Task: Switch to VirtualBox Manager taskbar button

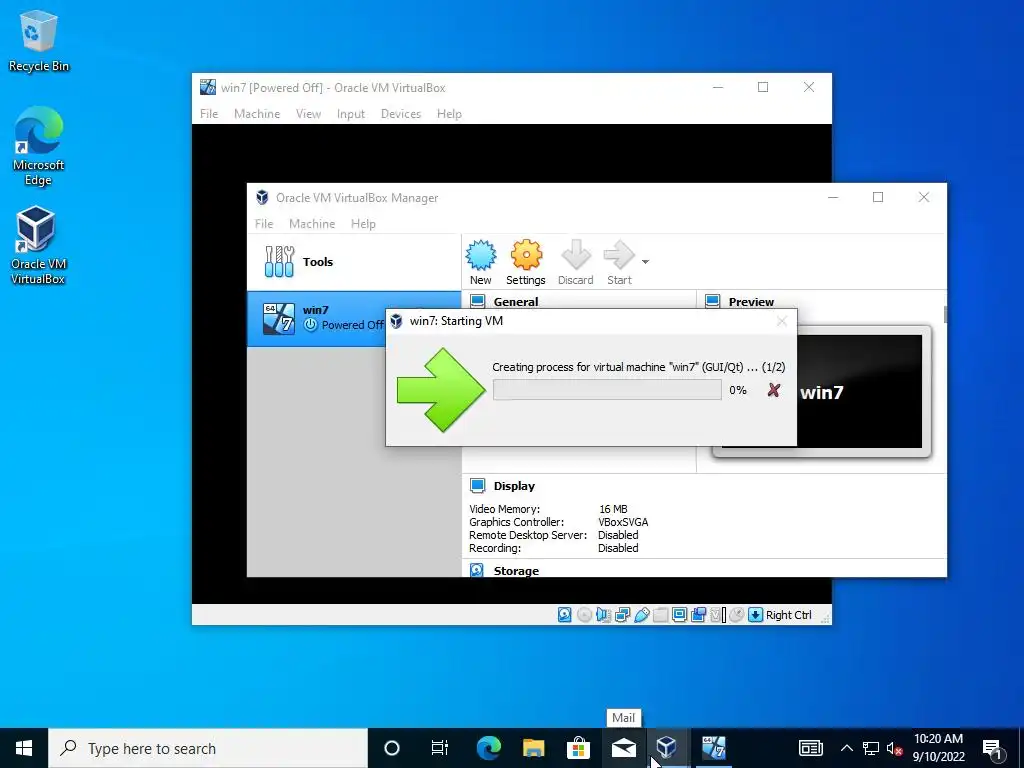Action: click(x=666, y=748)
